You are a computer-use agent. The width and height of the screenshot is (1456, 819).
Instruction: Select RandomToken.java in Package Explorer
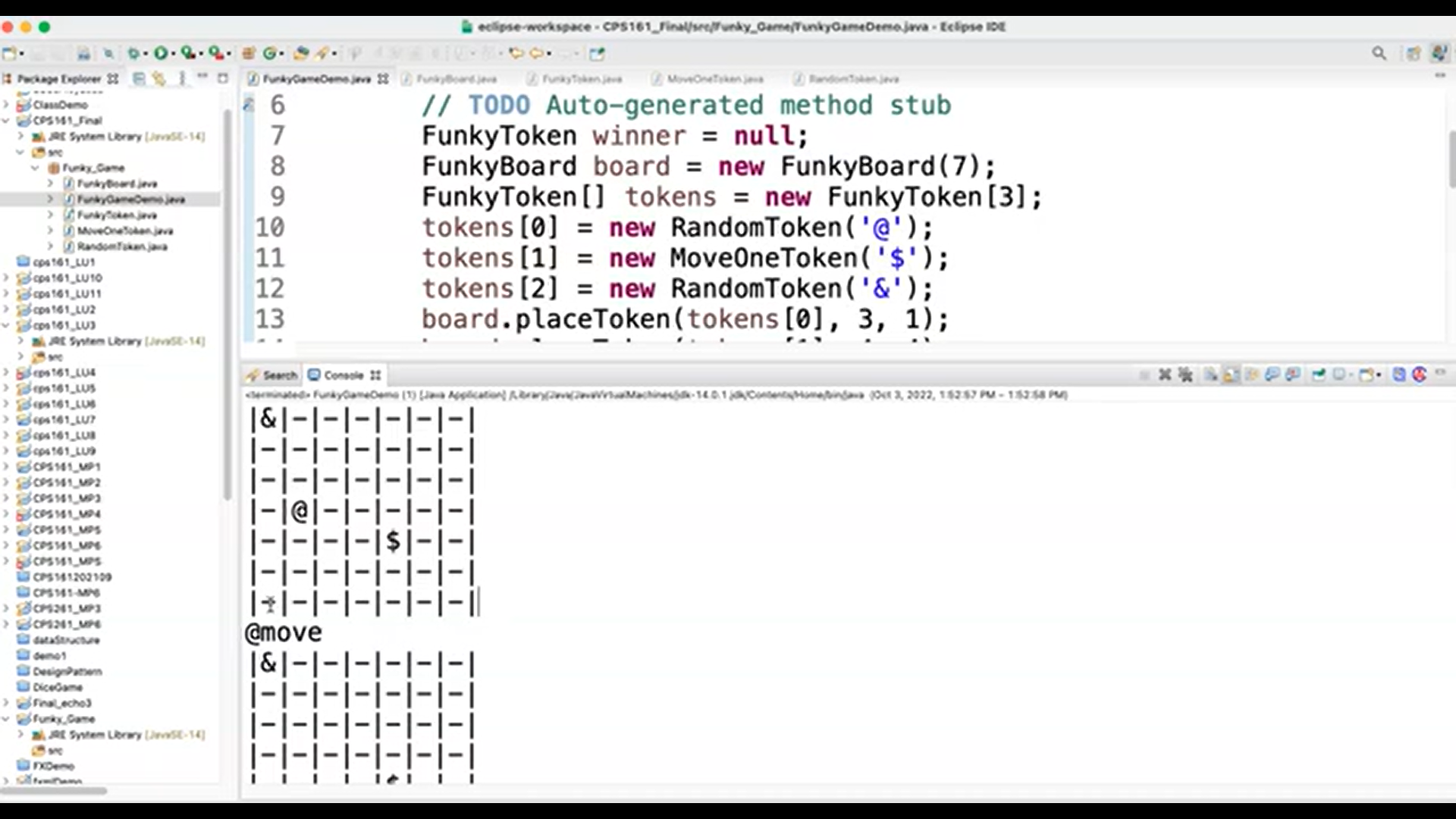[x=121, y=246]
